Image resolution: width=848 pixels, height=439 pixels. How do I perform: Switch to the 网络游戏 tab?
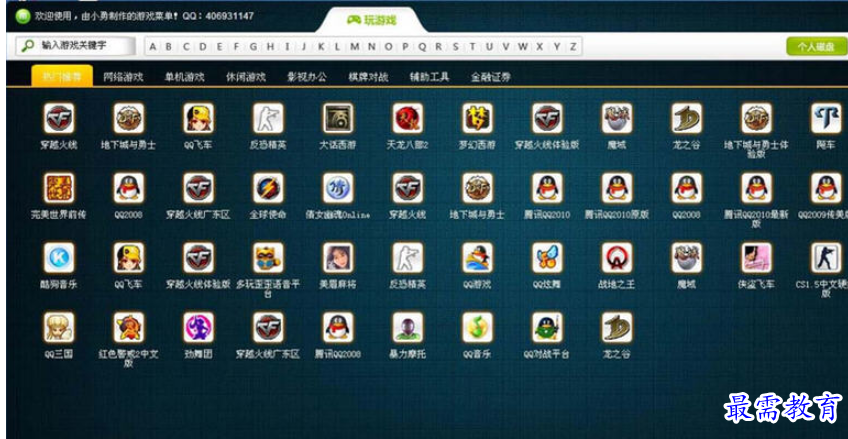coord(123,77)
